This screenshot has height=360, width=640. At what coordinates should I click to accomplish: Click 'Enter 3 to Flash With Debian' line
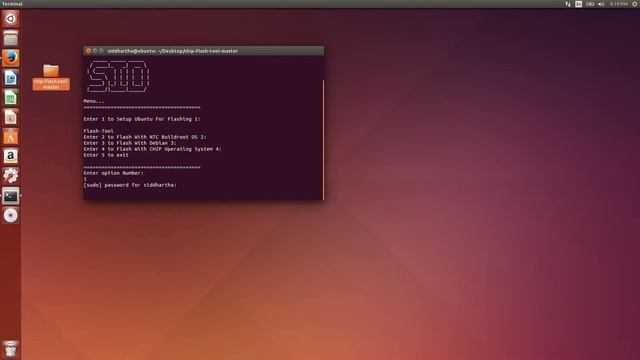point(130,143)
